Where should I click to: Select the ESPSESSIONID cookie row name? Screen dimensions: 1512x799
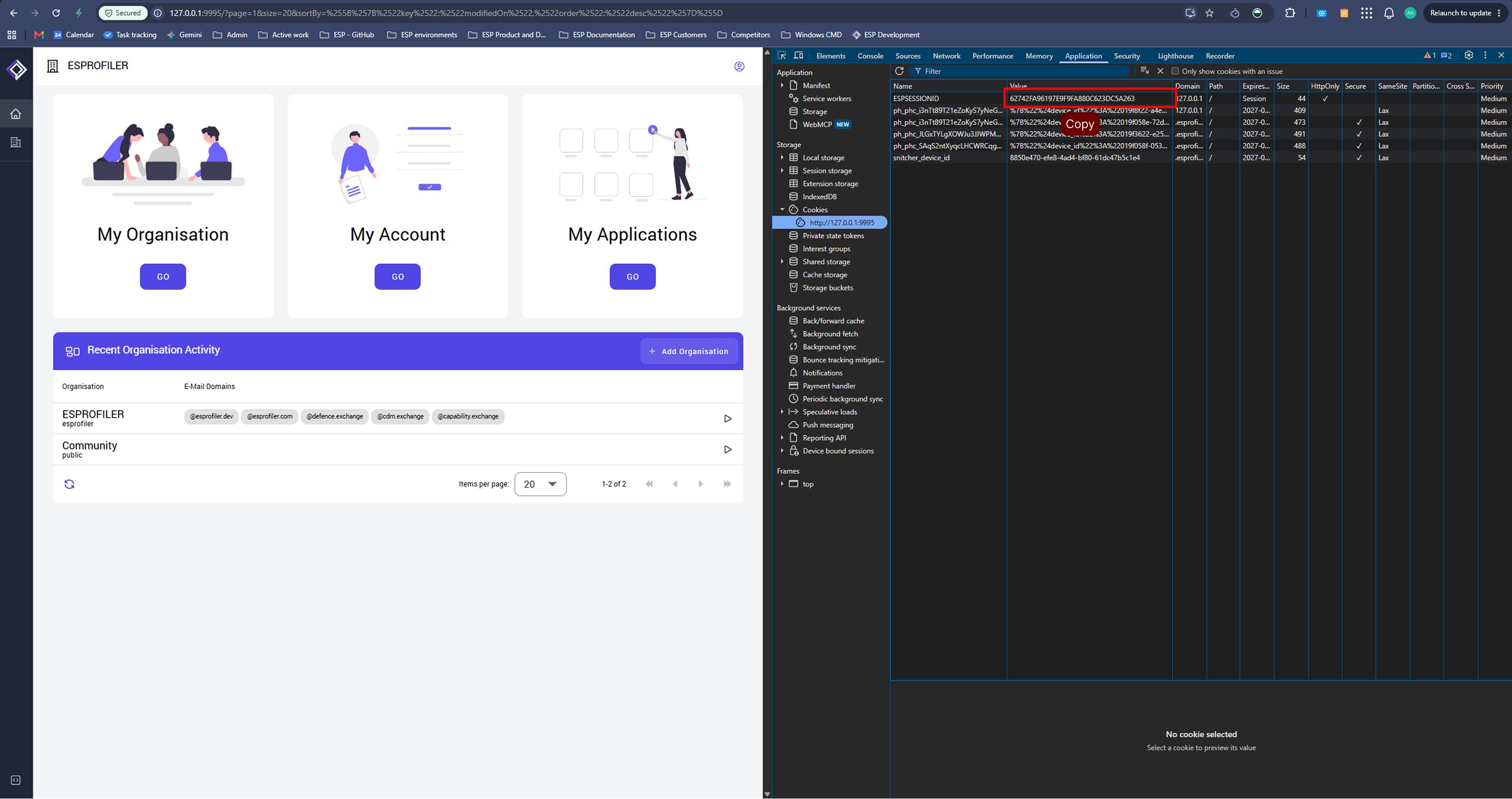coord(916,99)
